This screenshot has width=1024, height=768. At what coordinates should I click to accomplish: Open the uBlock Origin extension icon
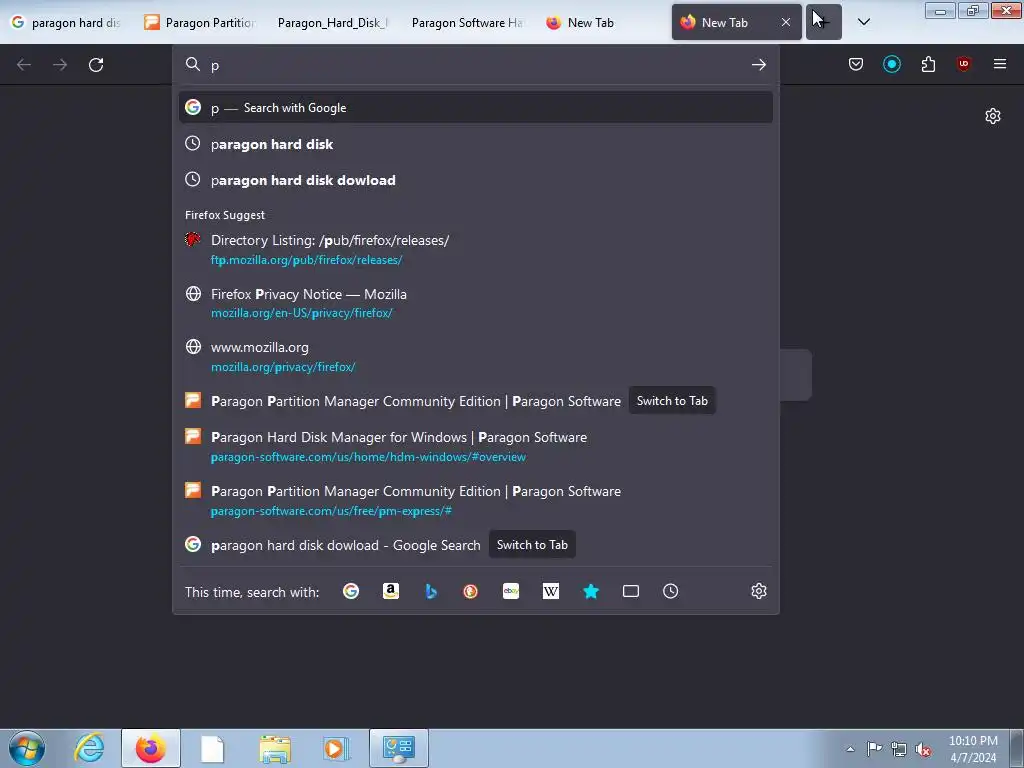click(x=963, y=64)
